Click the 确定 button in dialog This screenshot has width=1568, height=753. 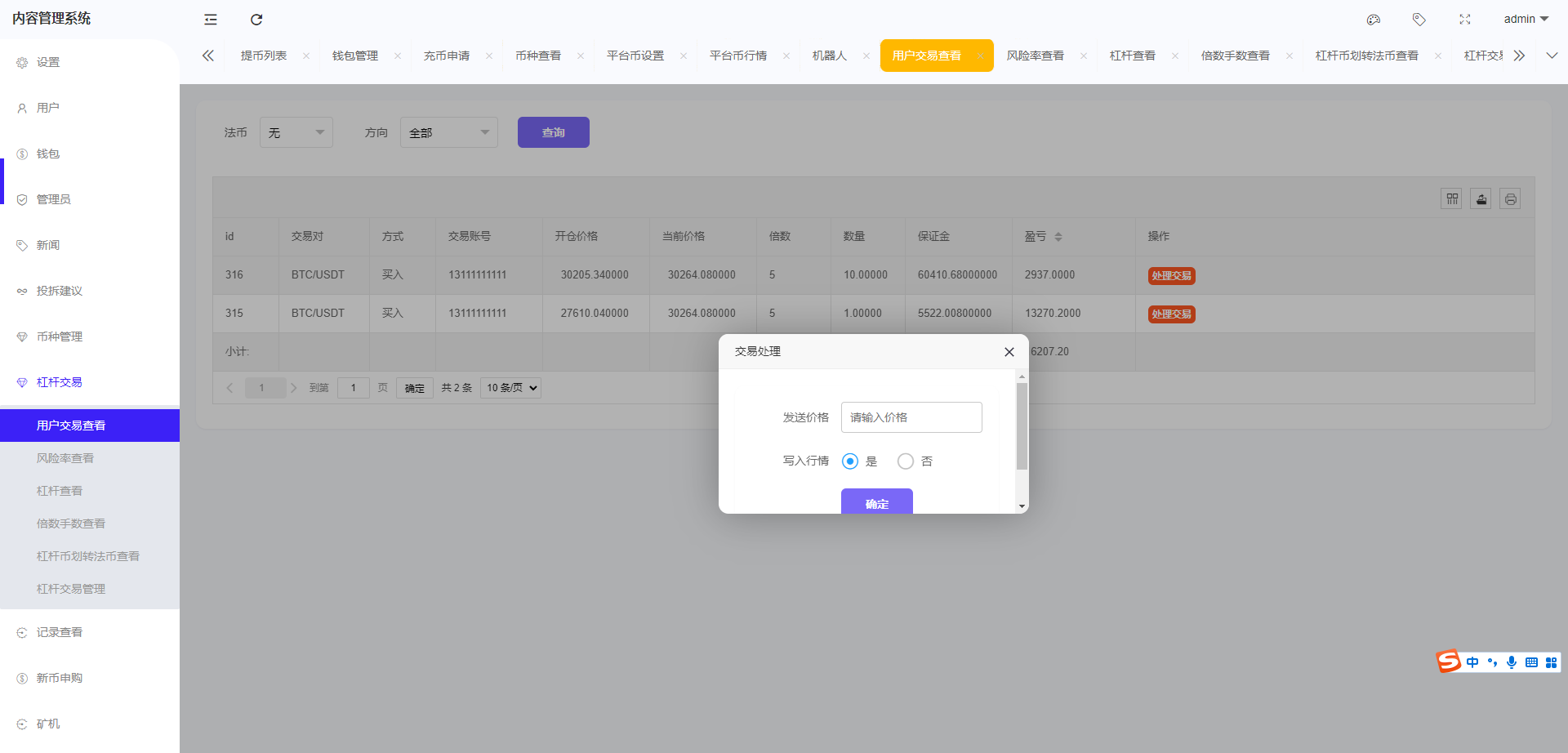click(x=876, y=502)
